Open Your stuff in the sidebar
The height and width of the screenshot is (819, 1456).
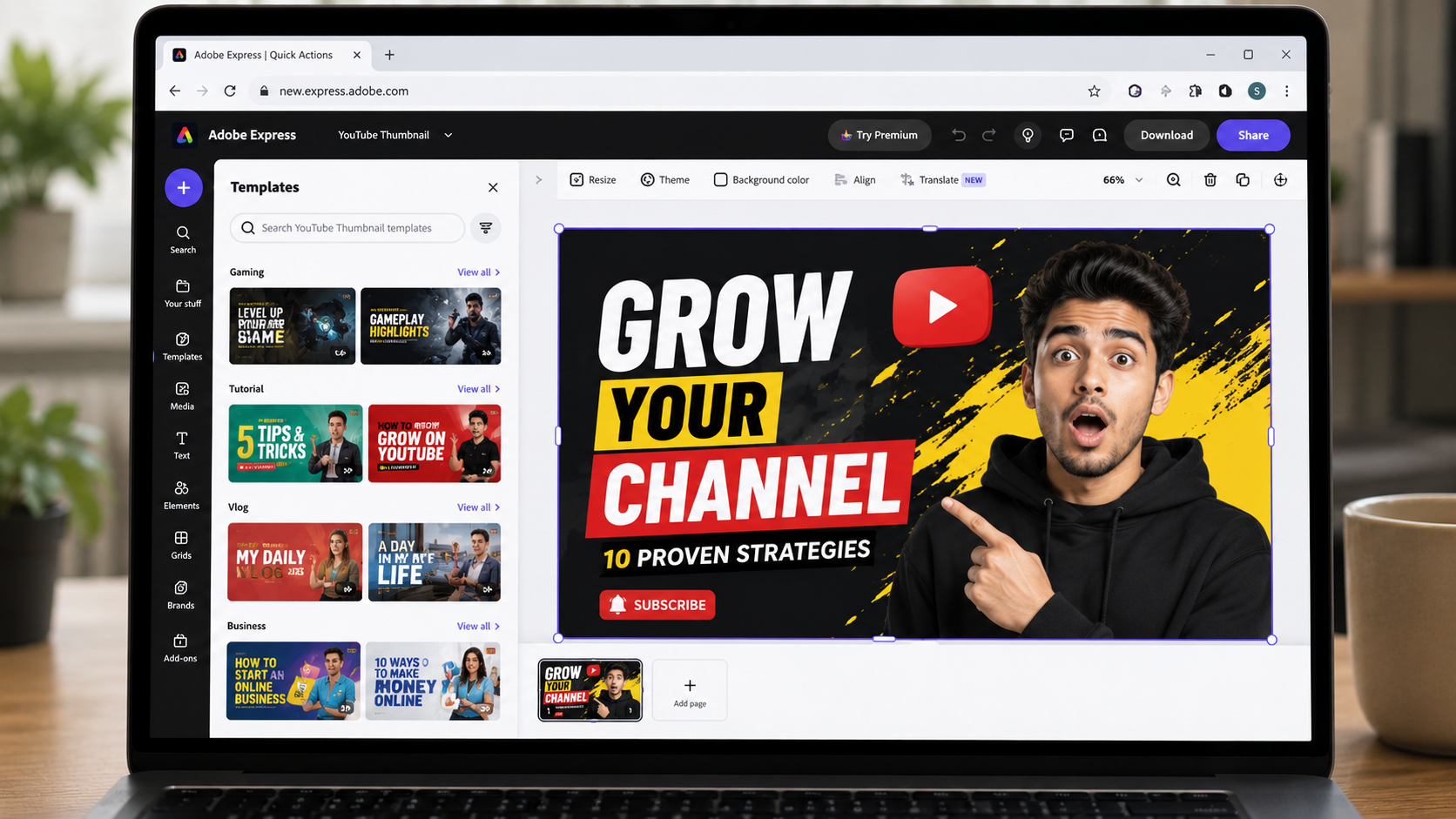pyautogui.click(x=183, y=293)
